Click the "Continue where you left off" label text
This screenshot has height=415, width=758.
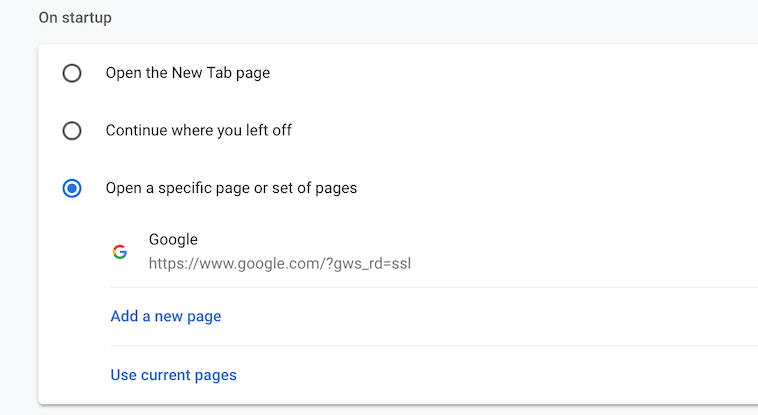tap(199, 130)
